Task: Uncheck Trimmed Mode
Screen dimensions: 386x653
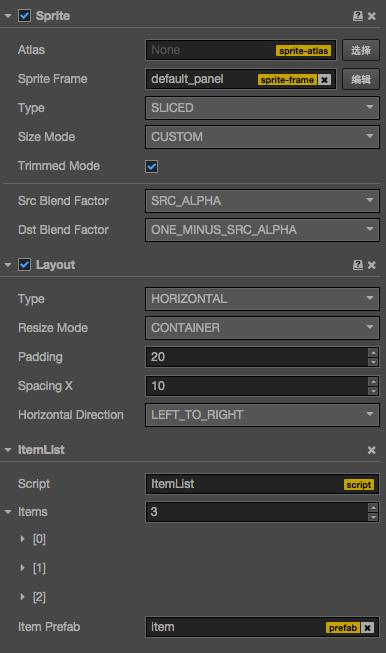Action: [x=152, y=167]
